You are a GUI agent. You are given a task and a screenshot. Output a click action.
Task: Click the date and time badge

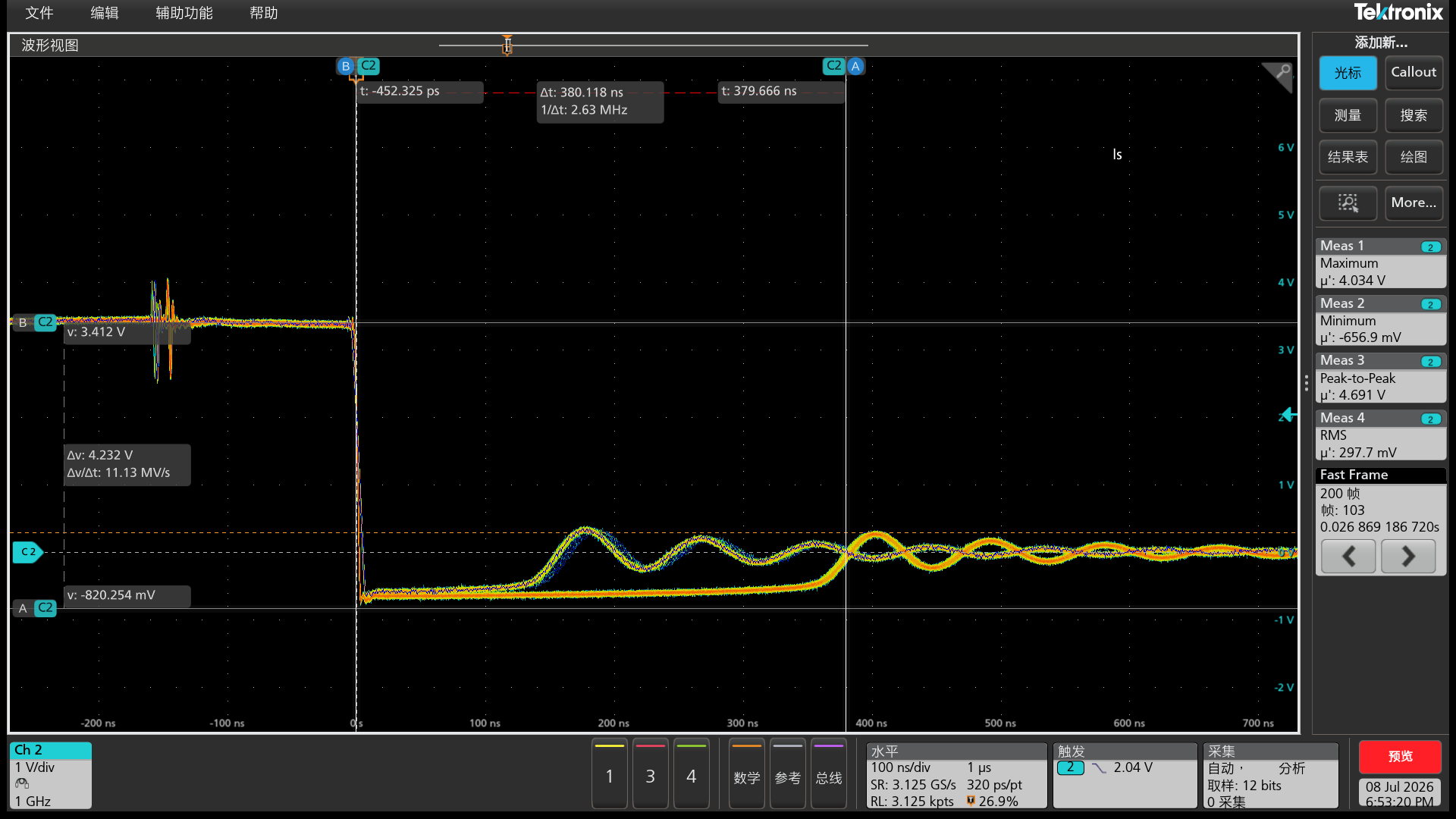(1400, 793)
